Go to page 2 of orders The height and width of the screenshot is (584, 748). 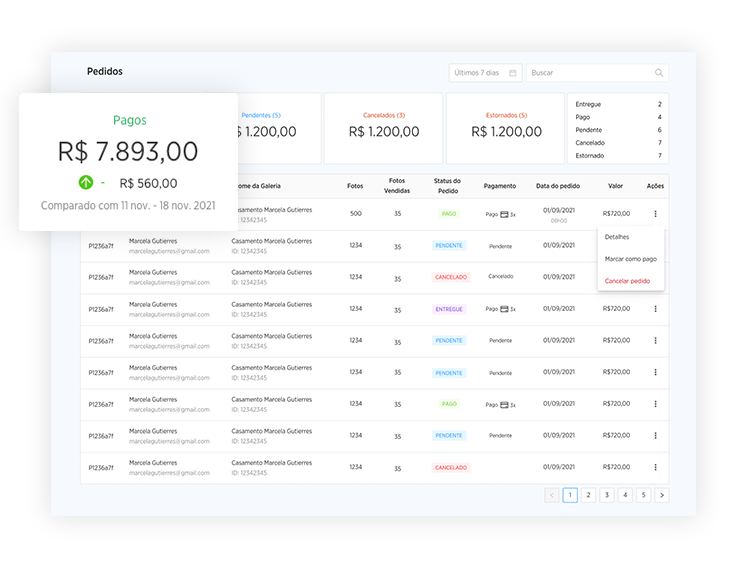(x=588, y=495)
